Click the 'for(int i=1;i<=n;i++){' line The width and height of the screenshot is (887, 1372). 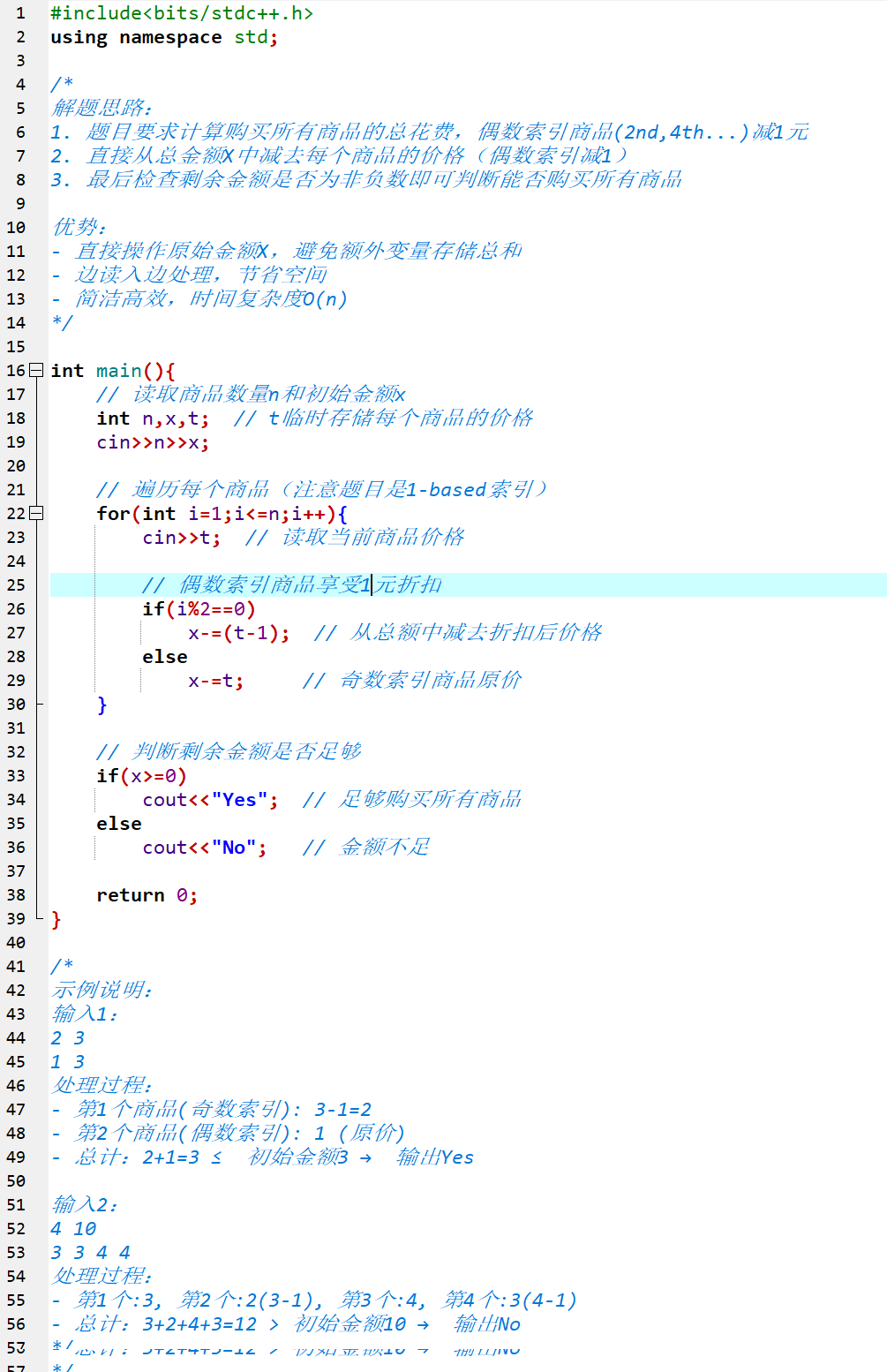pyautogui.click(x=222, y=514)
